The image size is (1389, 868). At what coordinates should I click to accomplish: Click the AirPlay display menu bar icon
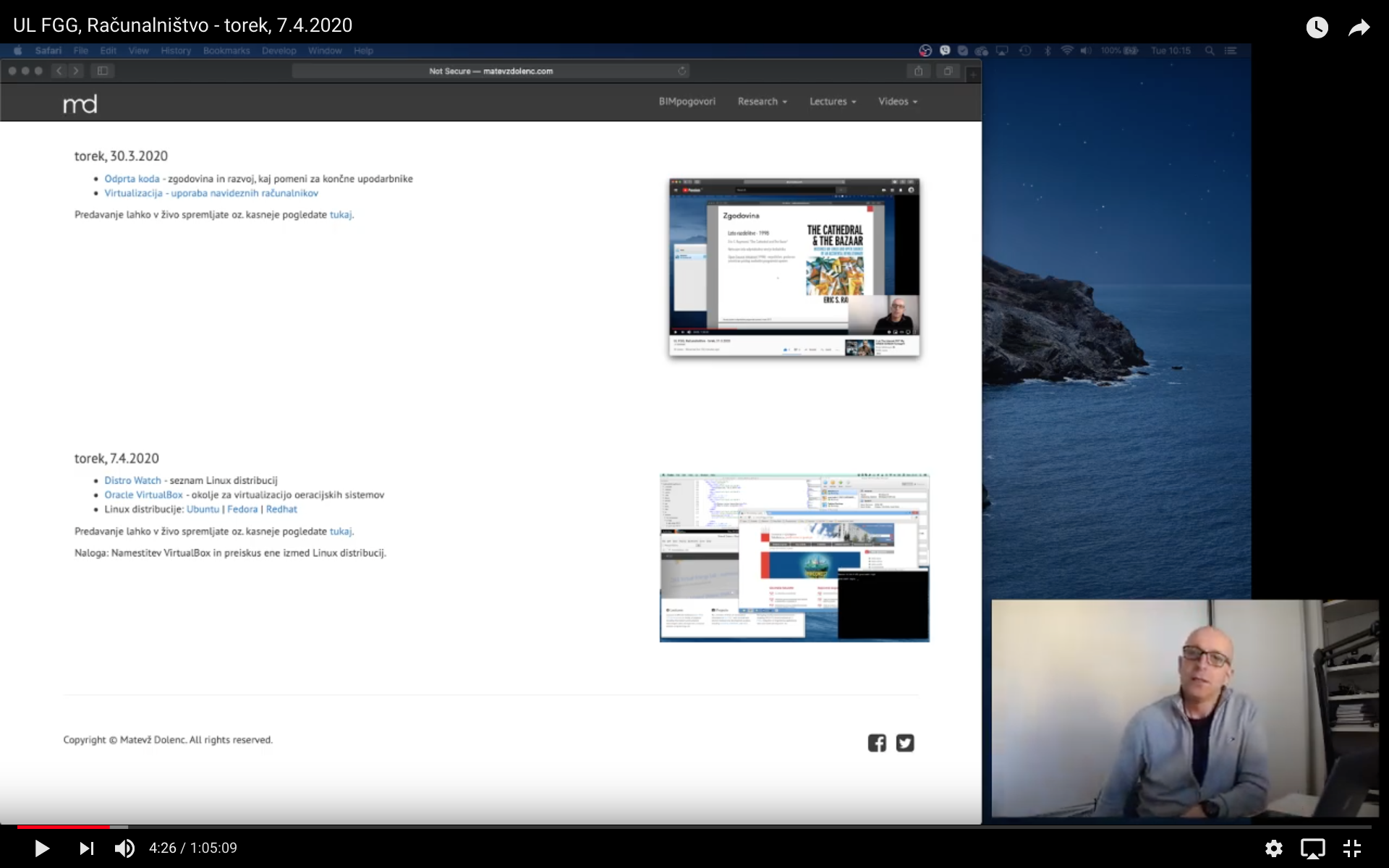point(1003,51)
